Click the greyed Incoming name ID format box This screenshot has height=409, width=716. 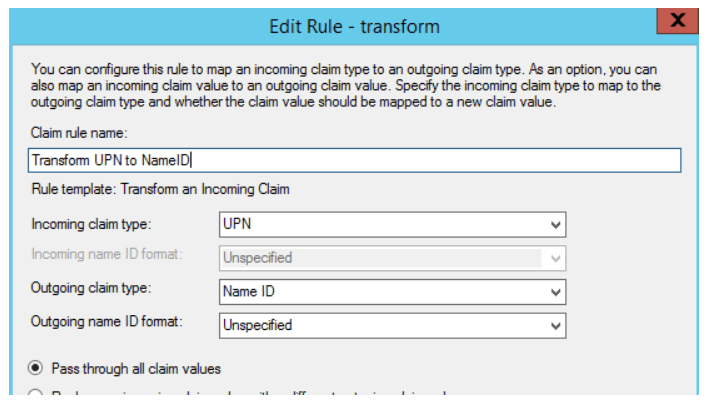(x=380, y=258)
